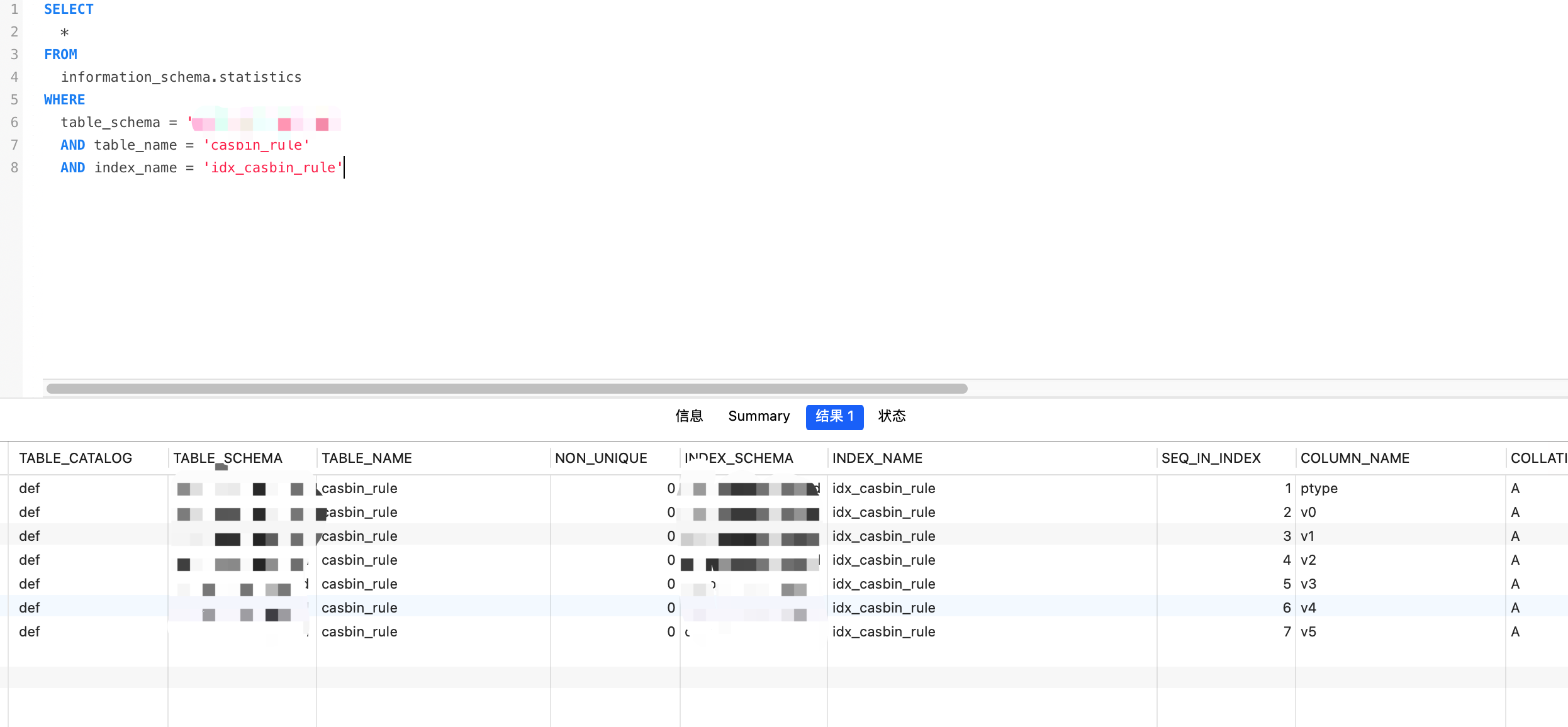This screenshot has height=727, width=1568.
Task: Click the INDEX_NAME column header
Action: click(877, 458)
